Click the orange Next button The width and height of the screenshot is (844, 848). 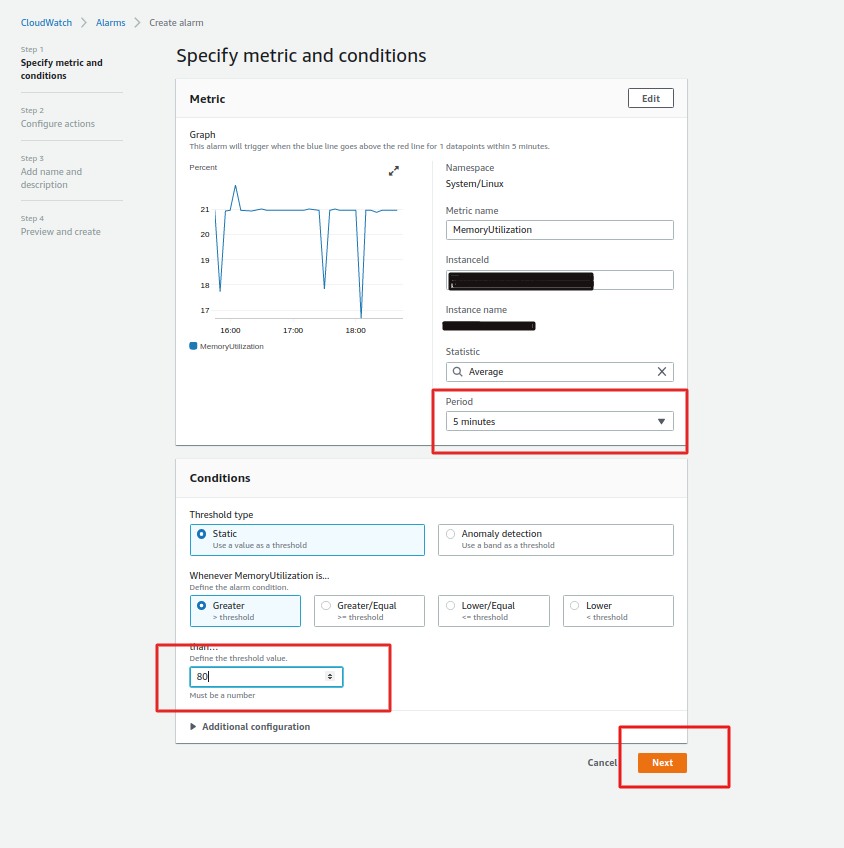point(662,763)
